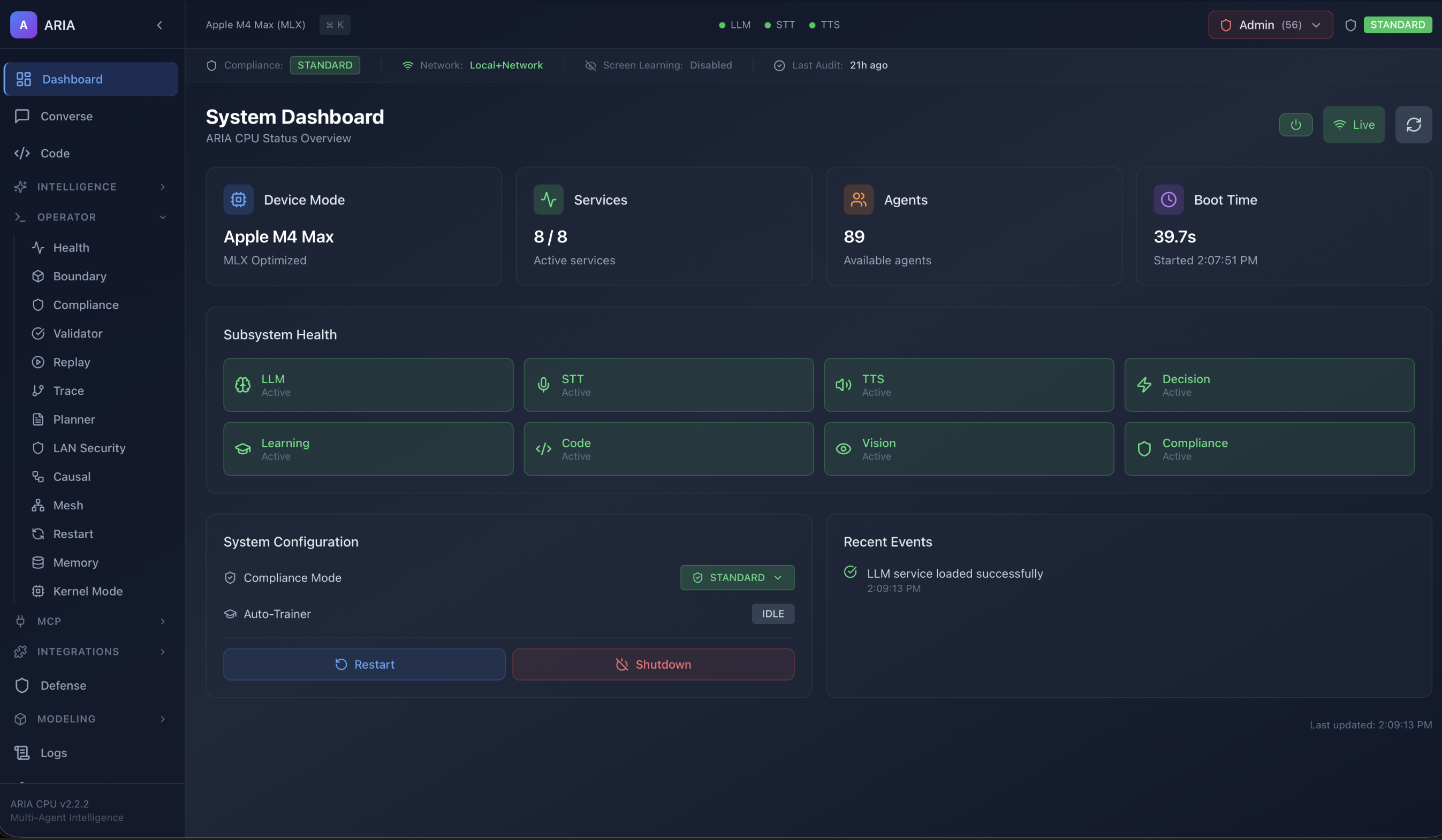
Task: Open LAN Security settings
Action: [x=89, y=448]
